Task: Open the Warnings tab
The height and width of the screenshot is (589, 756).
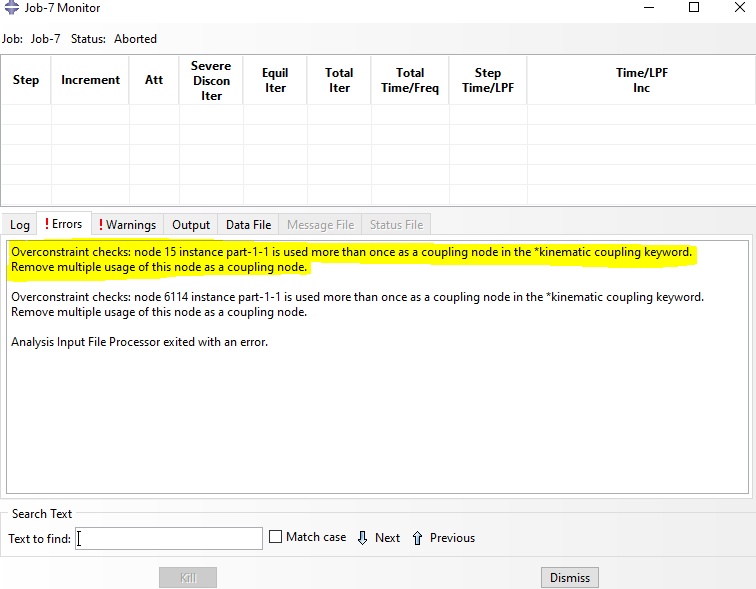Action: pos(128,225)
